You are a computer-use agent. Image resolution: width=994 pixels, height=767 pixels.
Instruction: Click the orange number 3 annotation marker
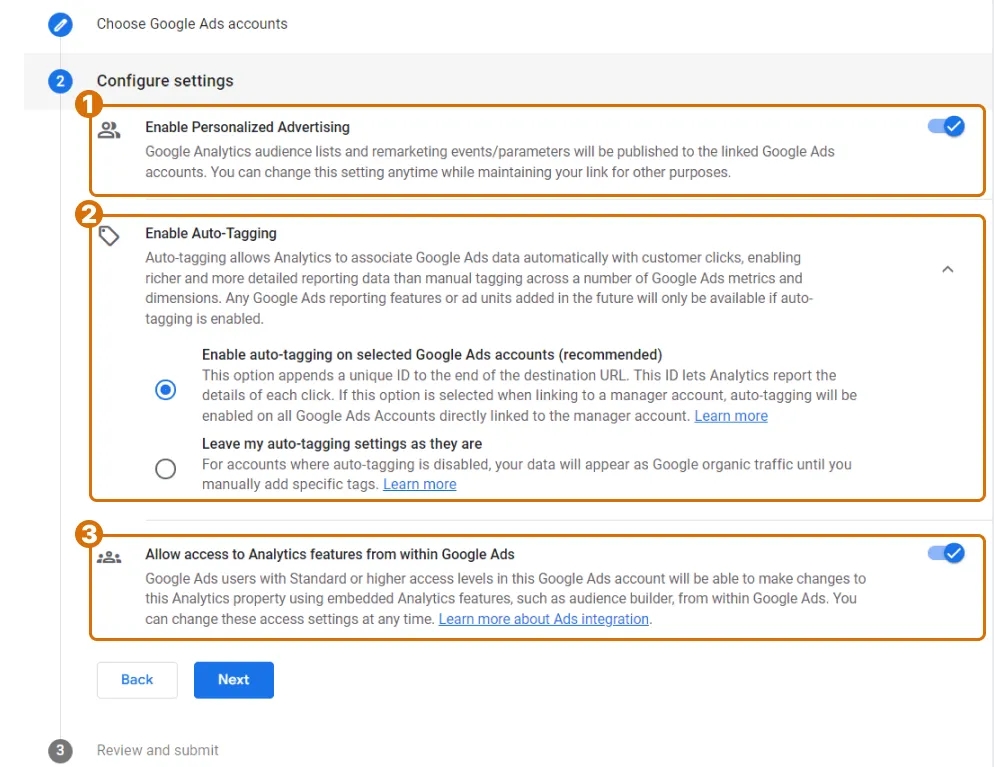coord(89,534)
